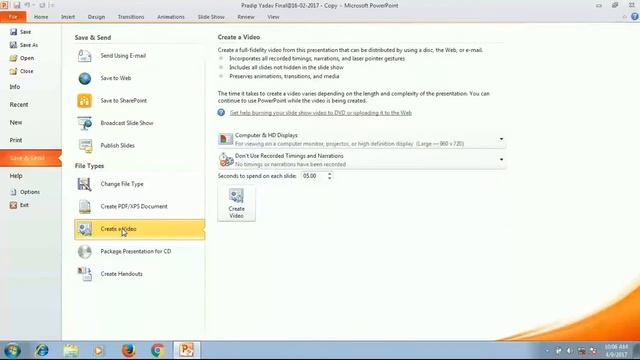This screenshot has height=360, width=640.
Task: Click the Close folder icon in sidebar
Action: pyautogui.click(x=13, y=71)
